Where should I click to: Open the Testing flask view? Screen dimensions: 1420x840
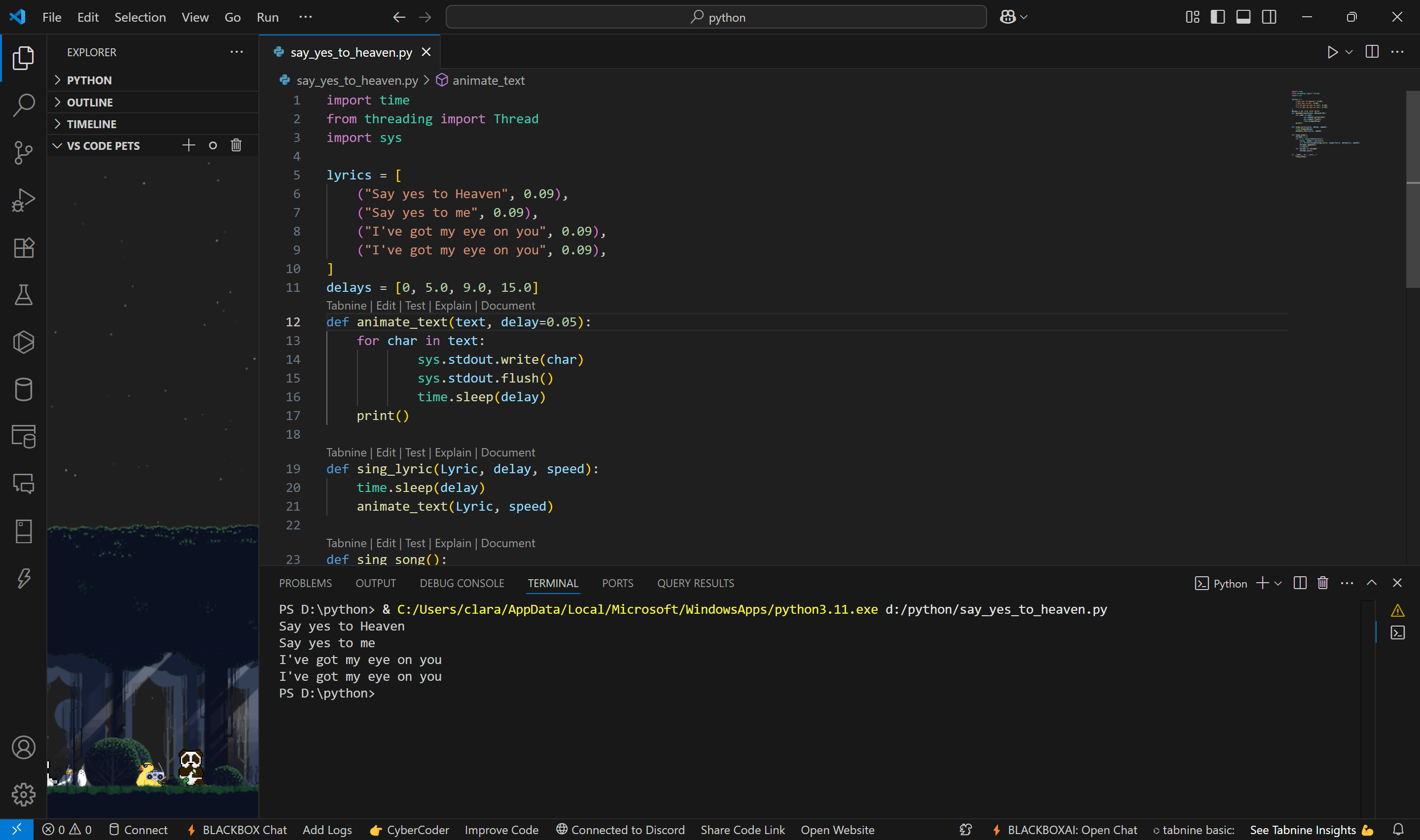[23, 295]
